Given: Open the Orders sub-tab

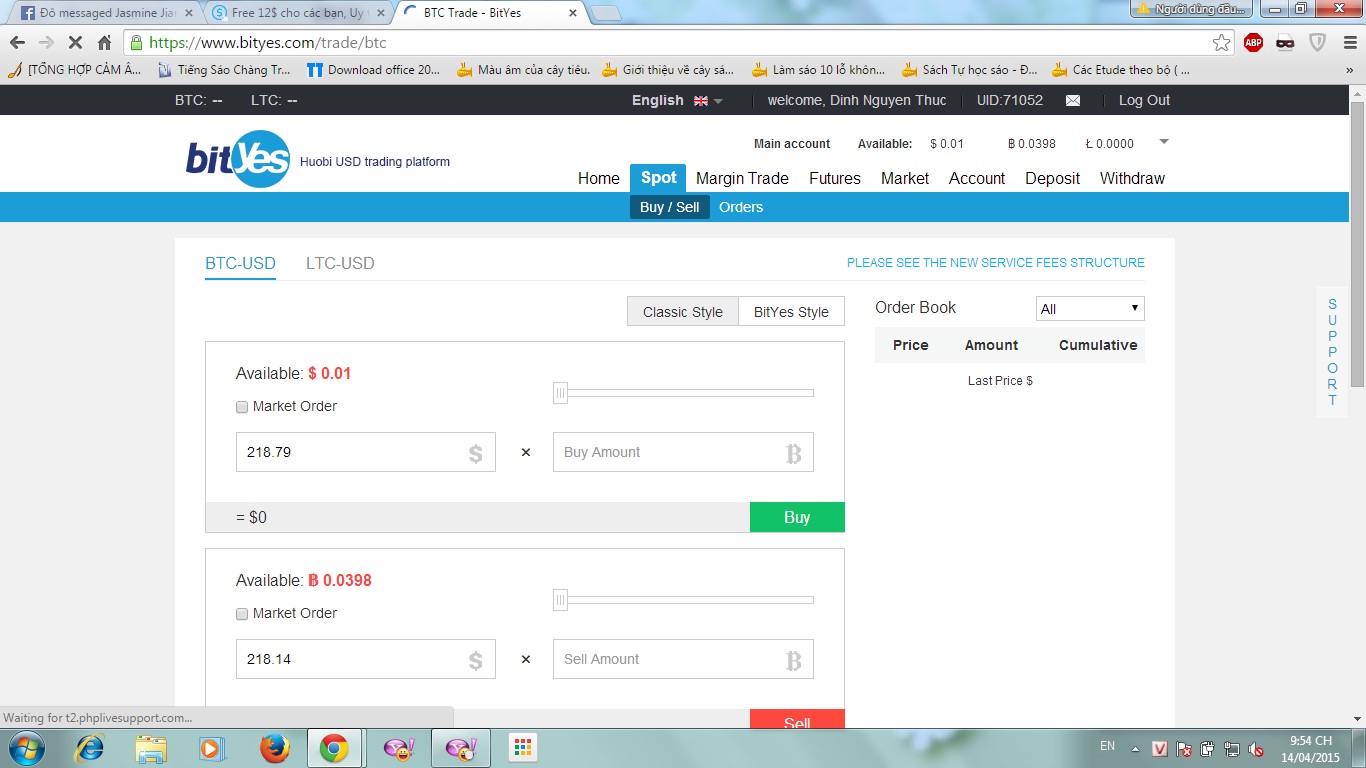Looking at the screenshot, I should [x=741, y=207].
